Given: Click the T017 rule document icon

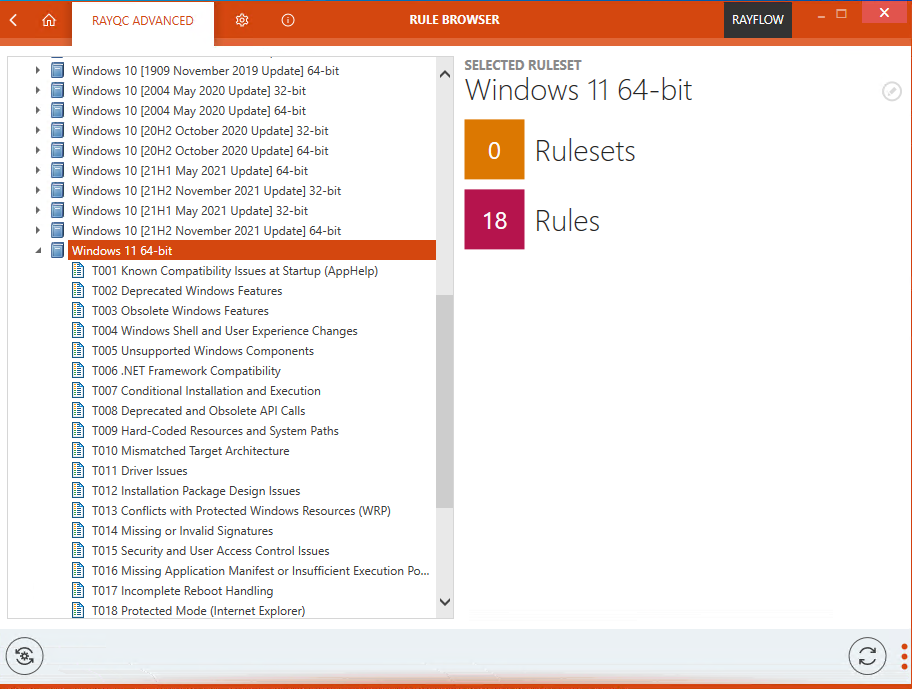Looking at the screenshot, I should (77, 590).
